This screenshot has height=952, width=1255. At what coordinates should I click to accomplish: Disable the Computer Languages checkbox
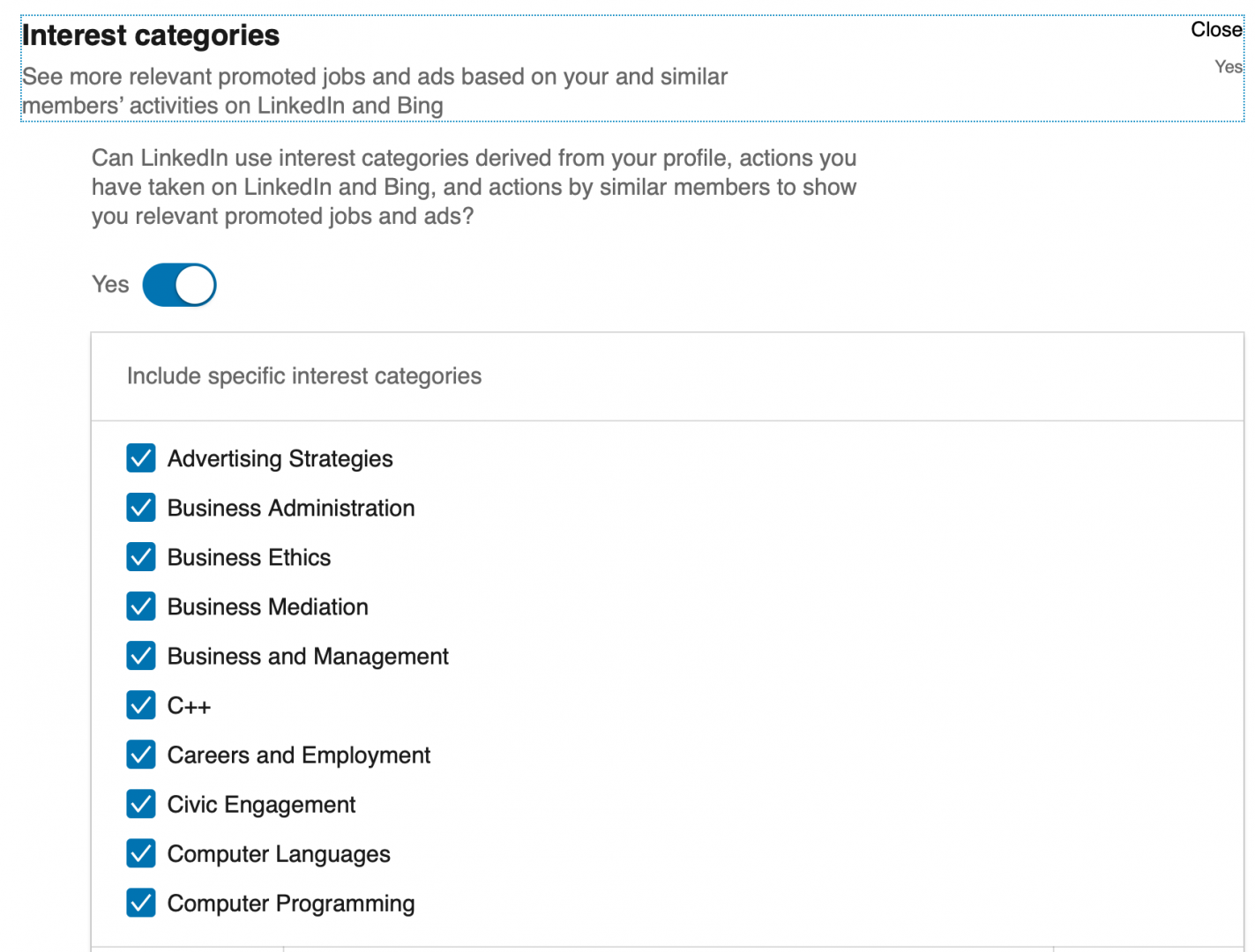[141, 853]
